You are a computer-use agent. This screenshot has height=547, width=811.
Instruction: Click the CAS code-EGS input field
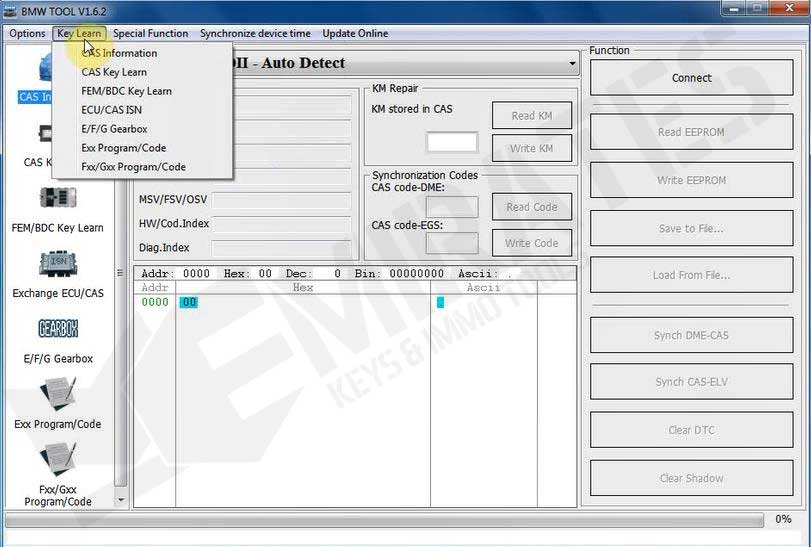coord(452,243)
